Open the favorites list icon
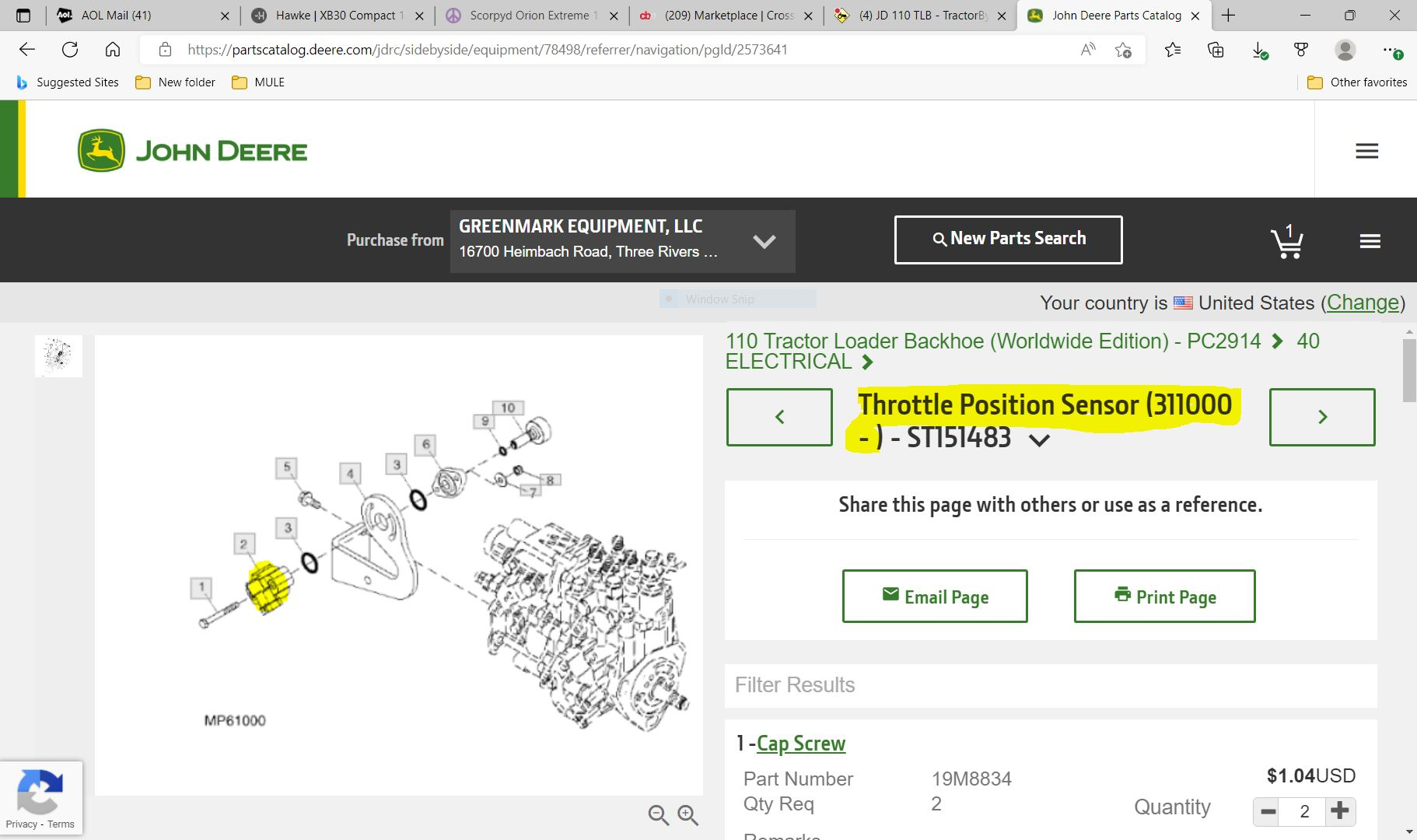The height and width of the screenshot is (840, 1417). (x=1173, y=50)
